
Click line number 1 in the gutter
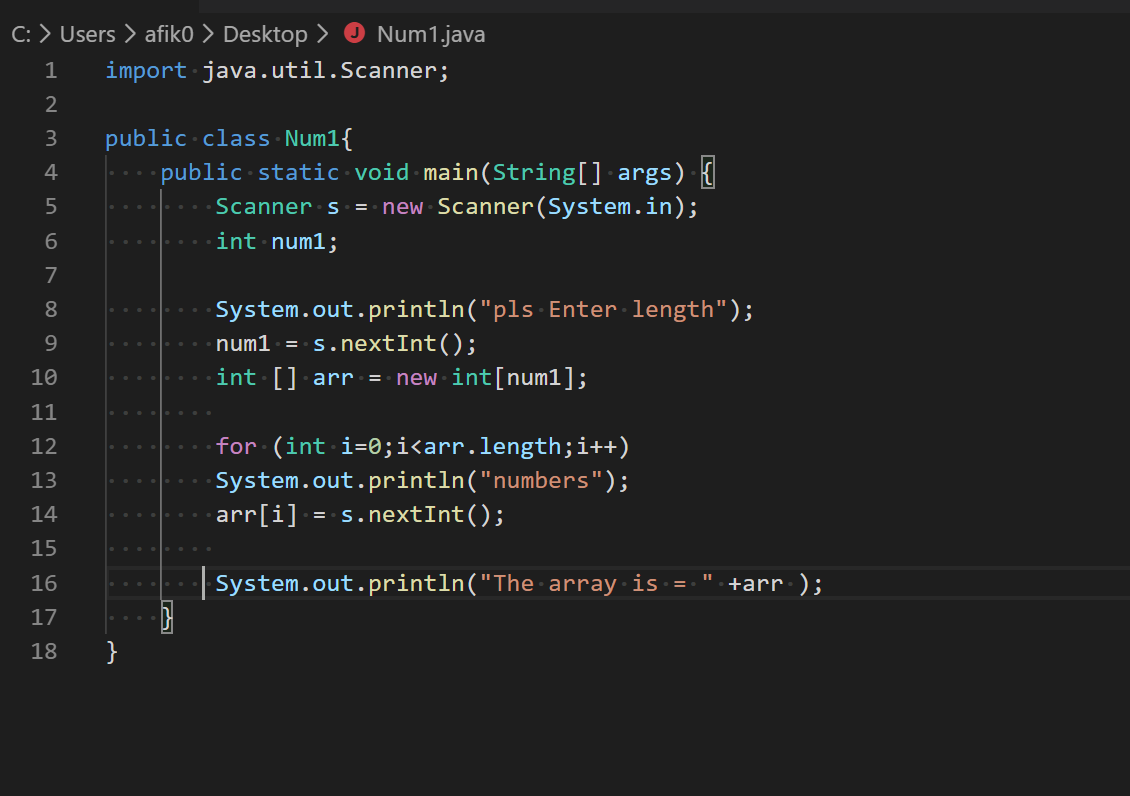pyautogui.click(x=50, y=71)
